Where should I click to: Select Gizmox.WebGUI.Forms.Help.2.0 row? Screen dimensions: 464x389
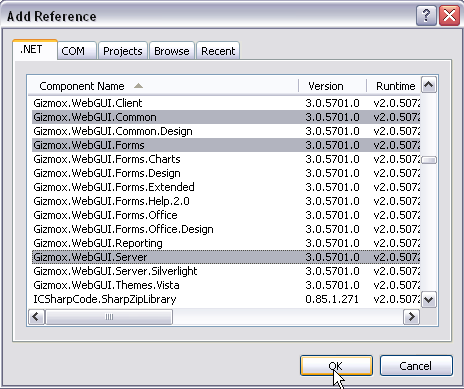pos(226,201)
